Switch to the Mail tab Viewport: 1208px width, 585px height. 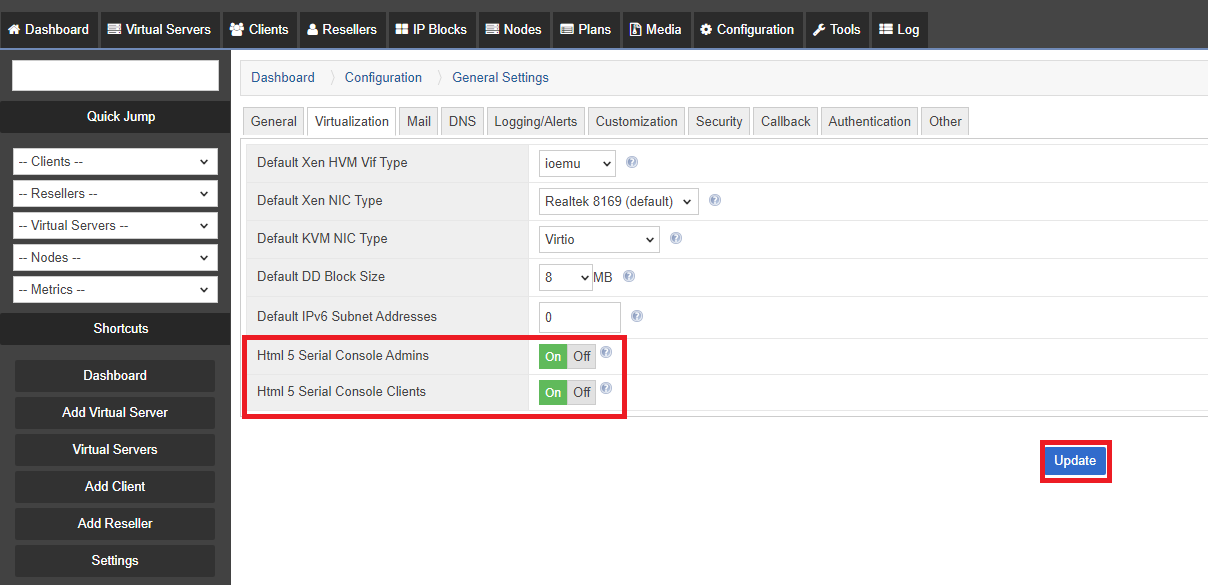(x=419, y=121)
